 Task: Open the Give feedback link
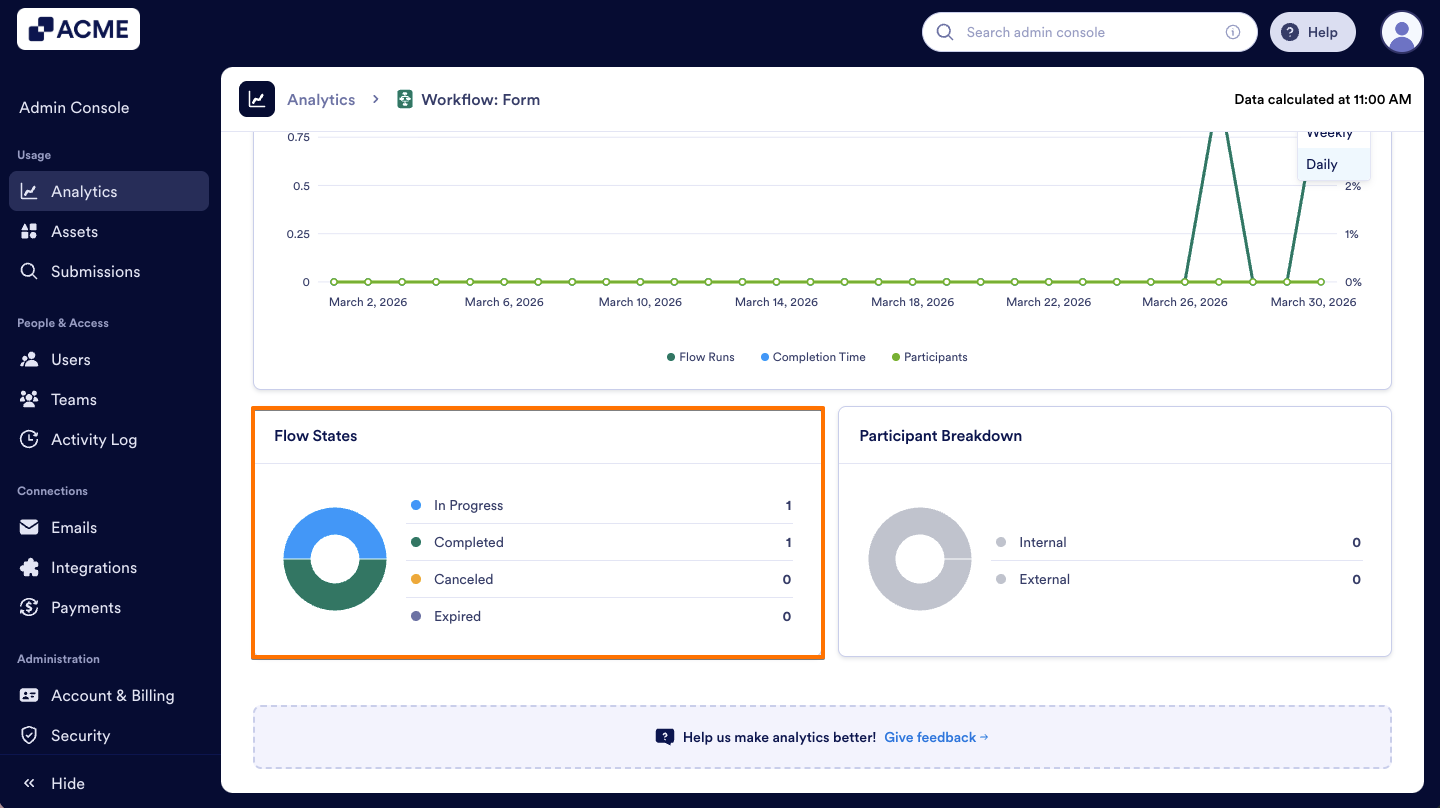[x=930, y=737]
